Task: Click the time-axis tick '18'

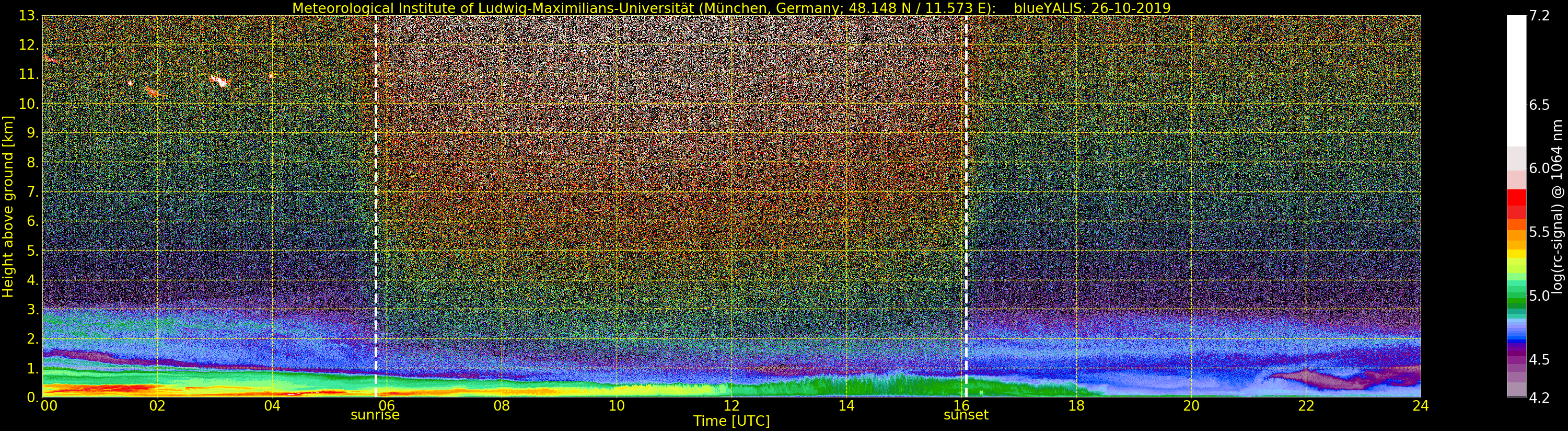Action: 1076,406
